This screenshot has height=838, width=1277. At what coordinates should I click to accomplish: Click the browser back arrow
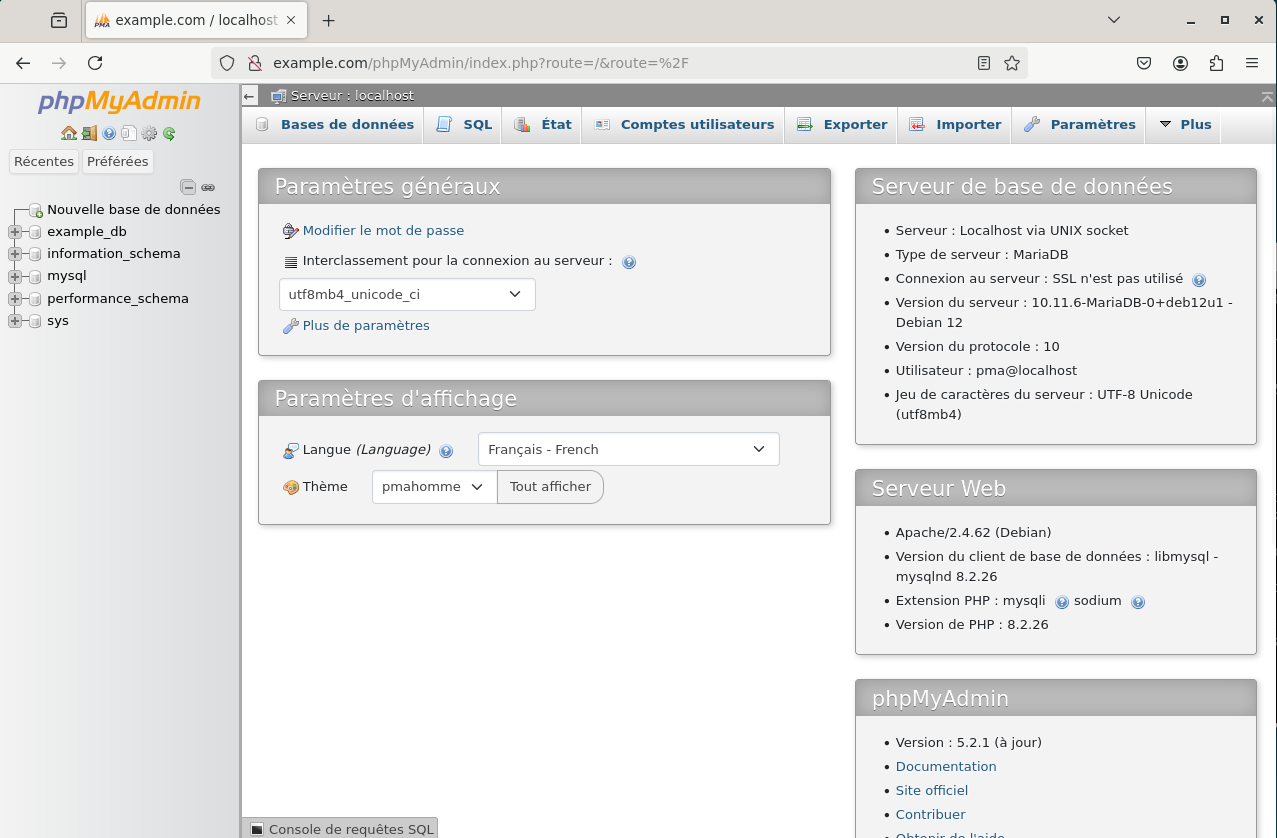point(24,63)
